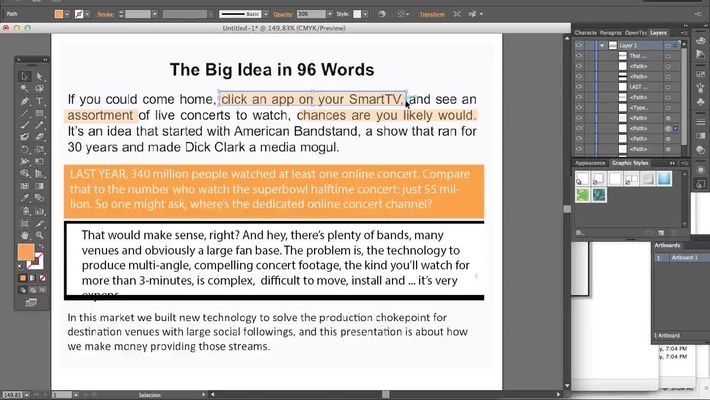Choose the Artboard tool
Viewport: 710px width, 400px height.
coord(24,223)
